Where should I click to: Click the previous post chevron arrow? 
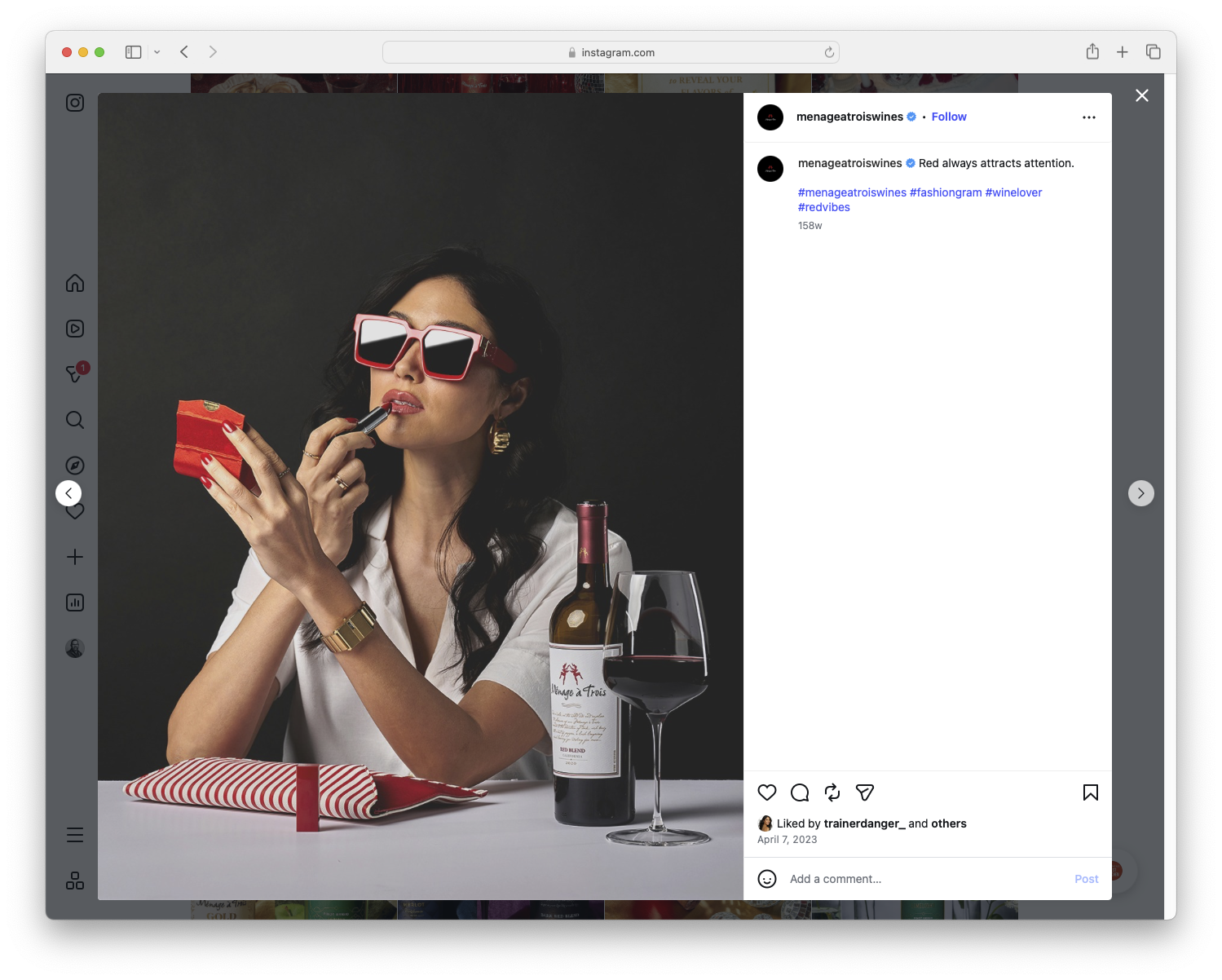pyautogui.click(x=68, y=493)
